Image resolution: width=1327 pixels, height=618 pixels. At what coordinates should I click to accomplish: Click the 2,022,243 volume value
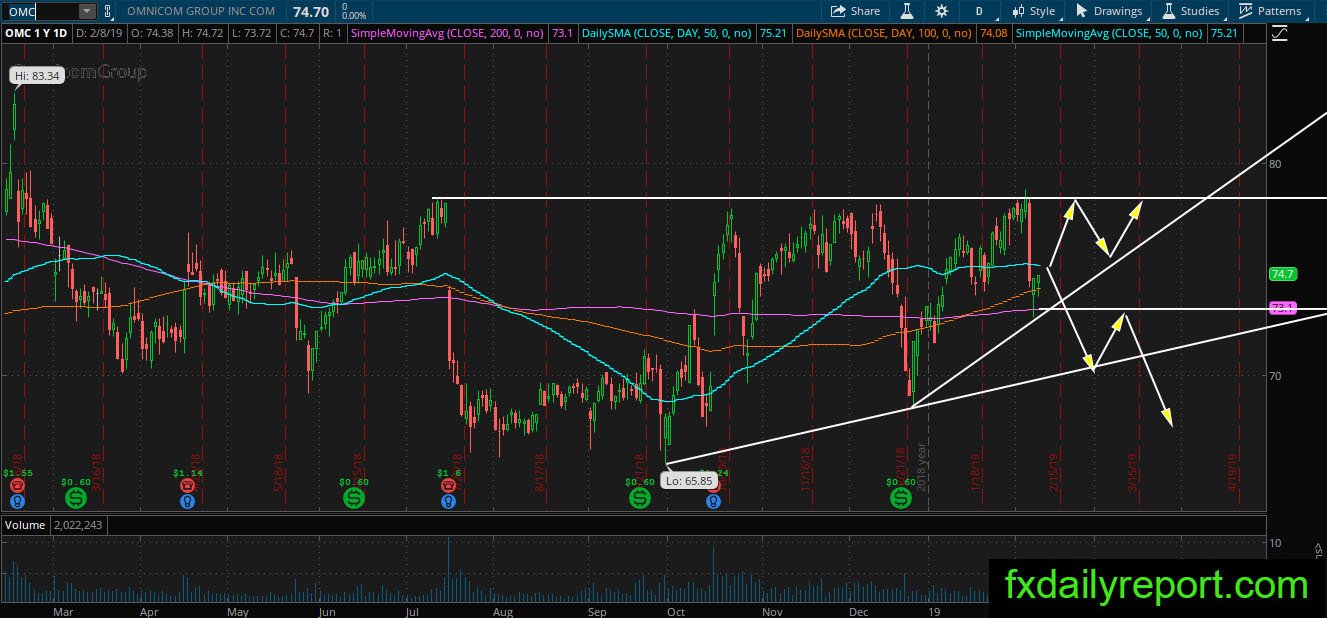pyautogui.click(x=76, y=524)
